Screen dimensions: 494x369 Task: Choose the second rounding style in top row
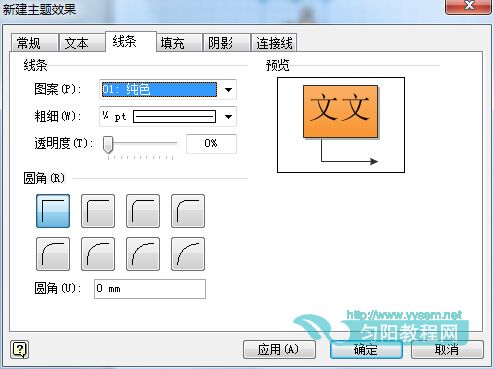(98, 211)
